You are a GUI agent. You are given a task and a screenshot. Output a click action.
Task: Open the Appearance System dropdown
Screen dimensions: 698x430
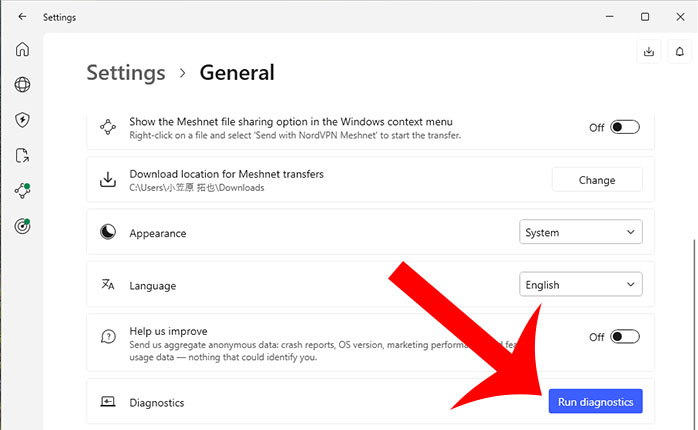tap(581, 232)
